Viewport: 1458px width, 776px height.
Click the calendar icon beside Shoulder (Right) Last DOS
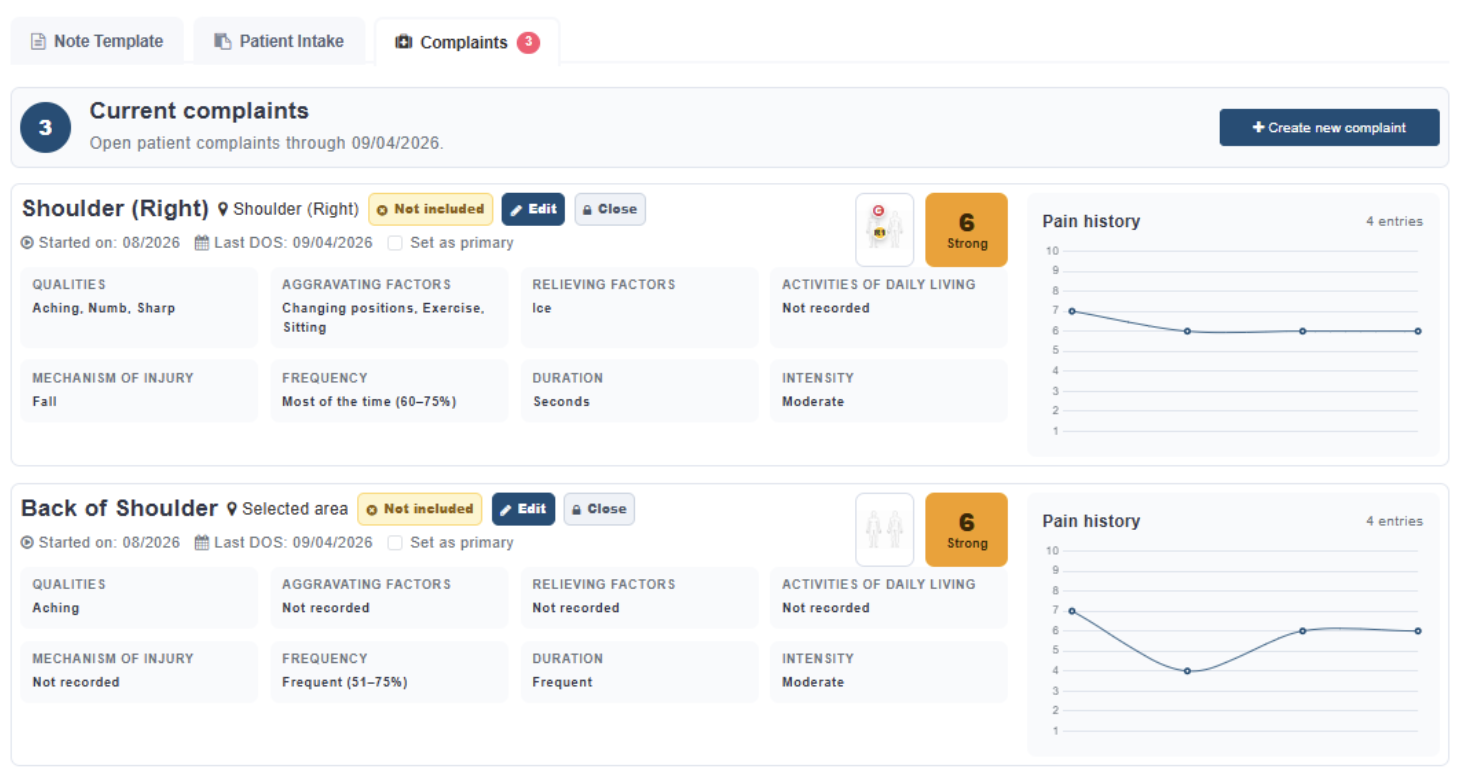(x=201, y=243)
